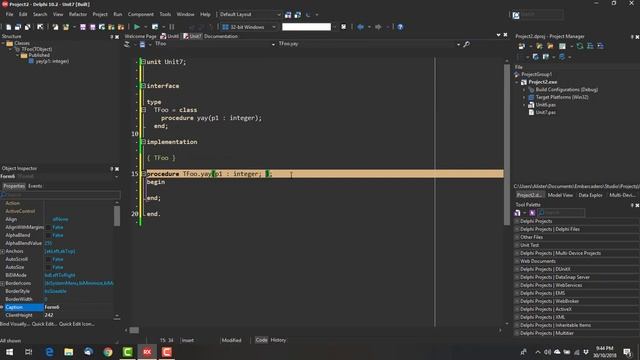Viewport: 640px width, 360px height.
Task: Click the View grid icon in Project Manager
Action: [x=562, y=46]
